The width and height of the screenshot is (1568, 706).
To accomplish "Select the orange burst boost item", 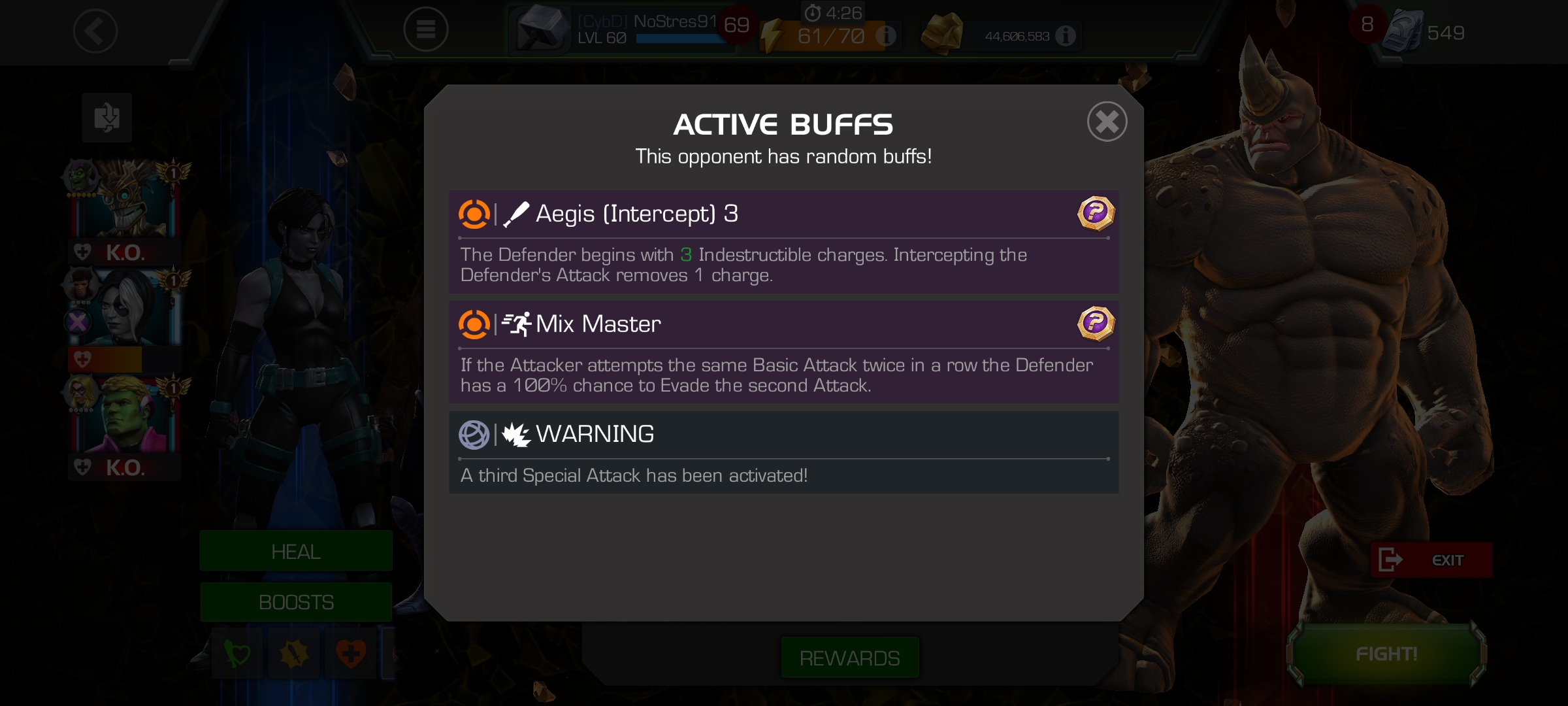I will (294, 653).
